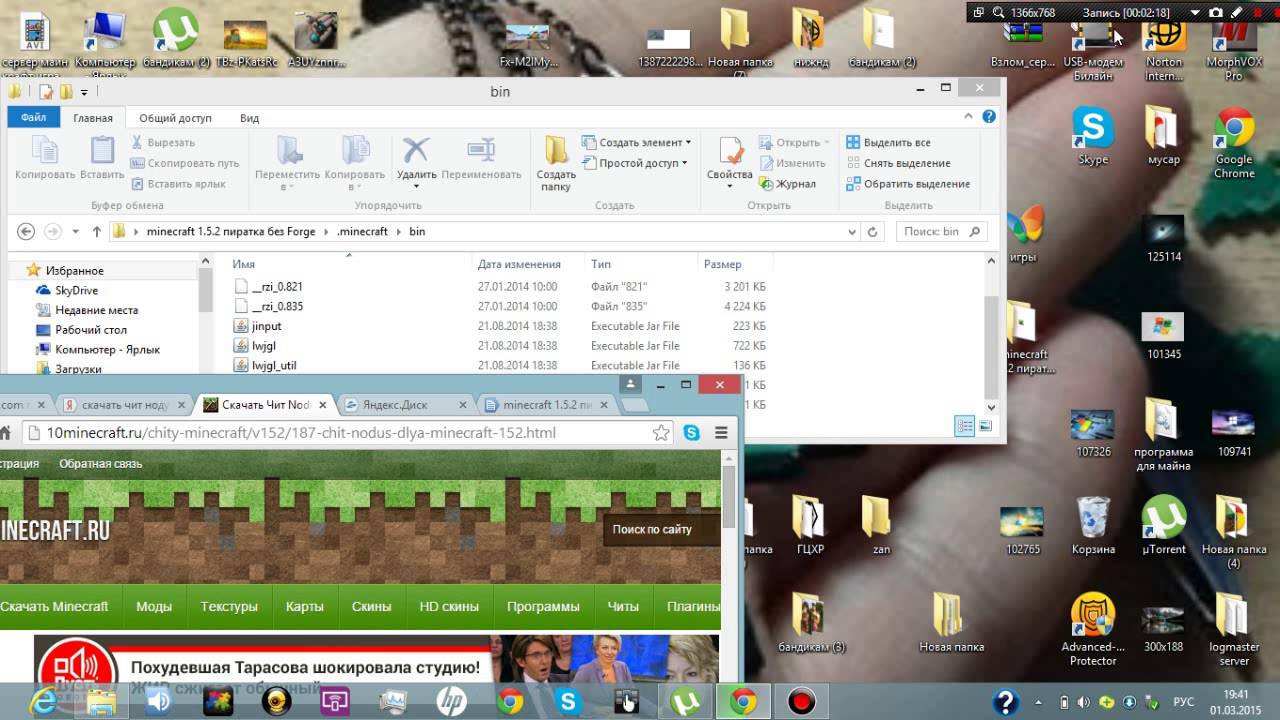The height and width of the screenshot is (720, 1280).
Task: Click Вставить ярлык in ribbon
Action: tap(178, 184)
